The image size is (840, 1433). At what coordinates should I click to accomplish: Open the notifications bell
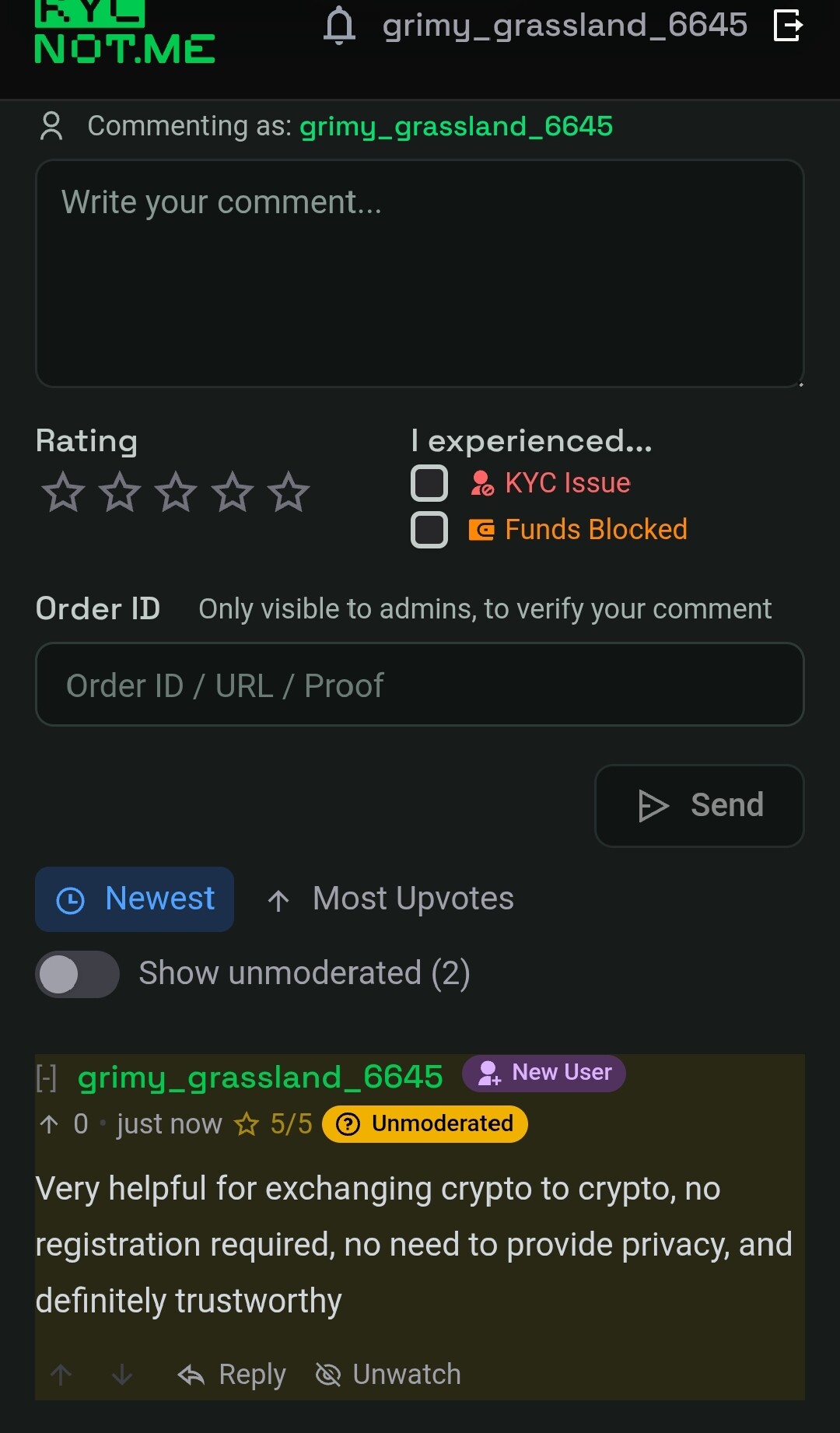coord(339,25)
